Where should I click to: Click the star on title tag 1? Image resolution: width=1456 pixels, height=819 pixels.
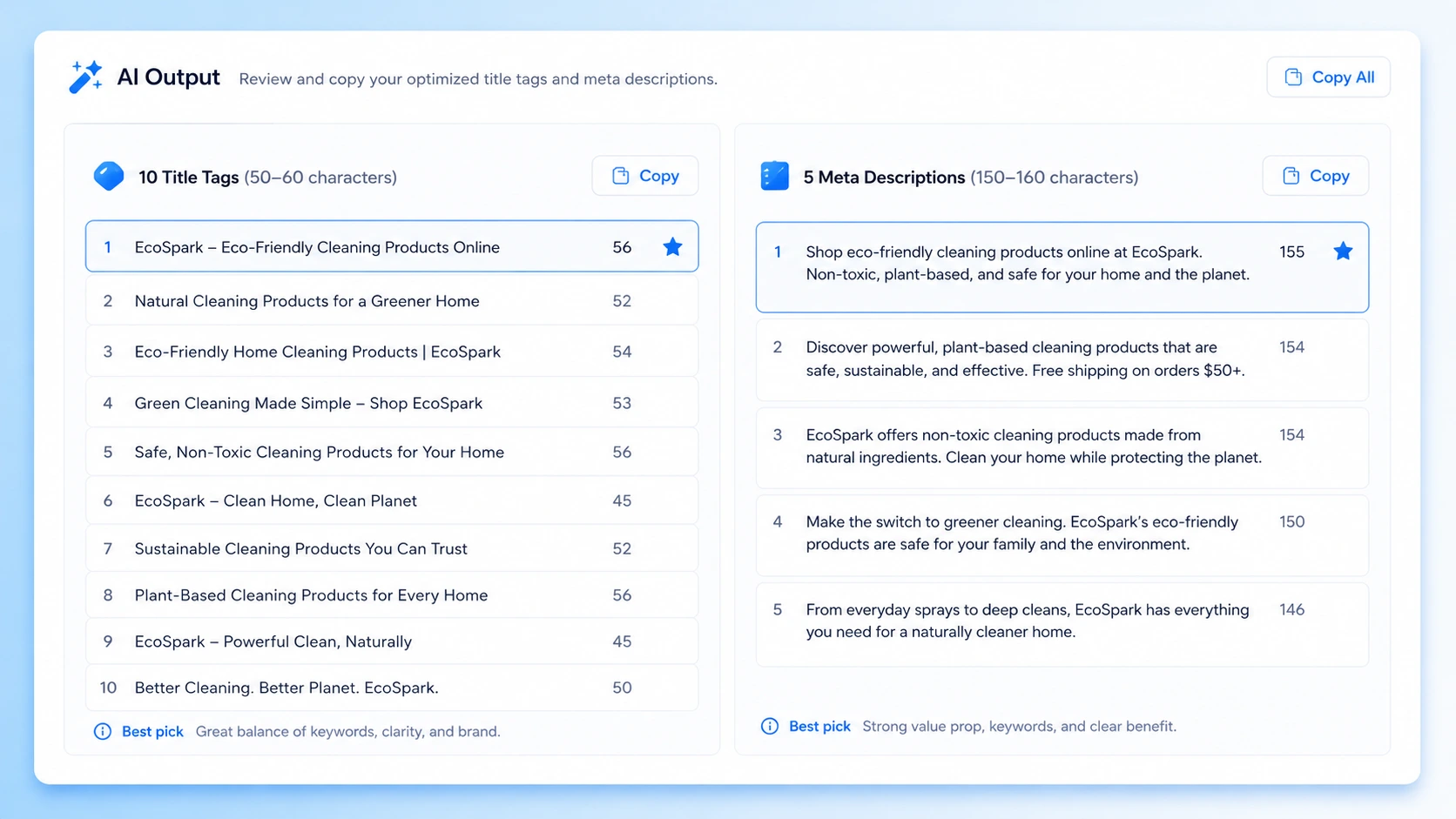pos(672,247)
